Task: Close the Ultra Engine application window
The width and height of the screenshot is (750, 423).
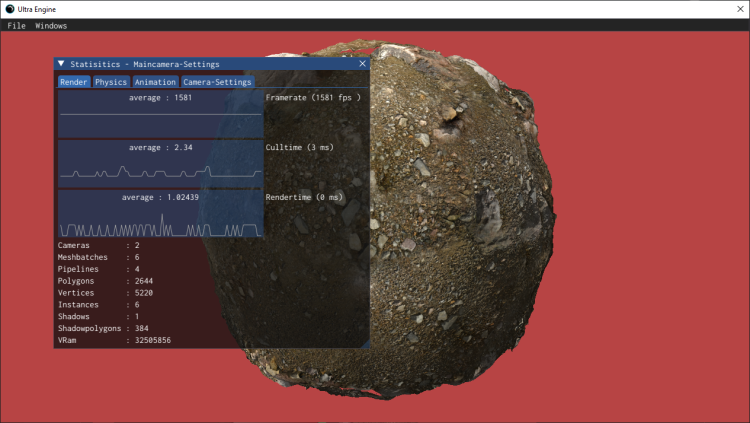Action: coord(732,8)
